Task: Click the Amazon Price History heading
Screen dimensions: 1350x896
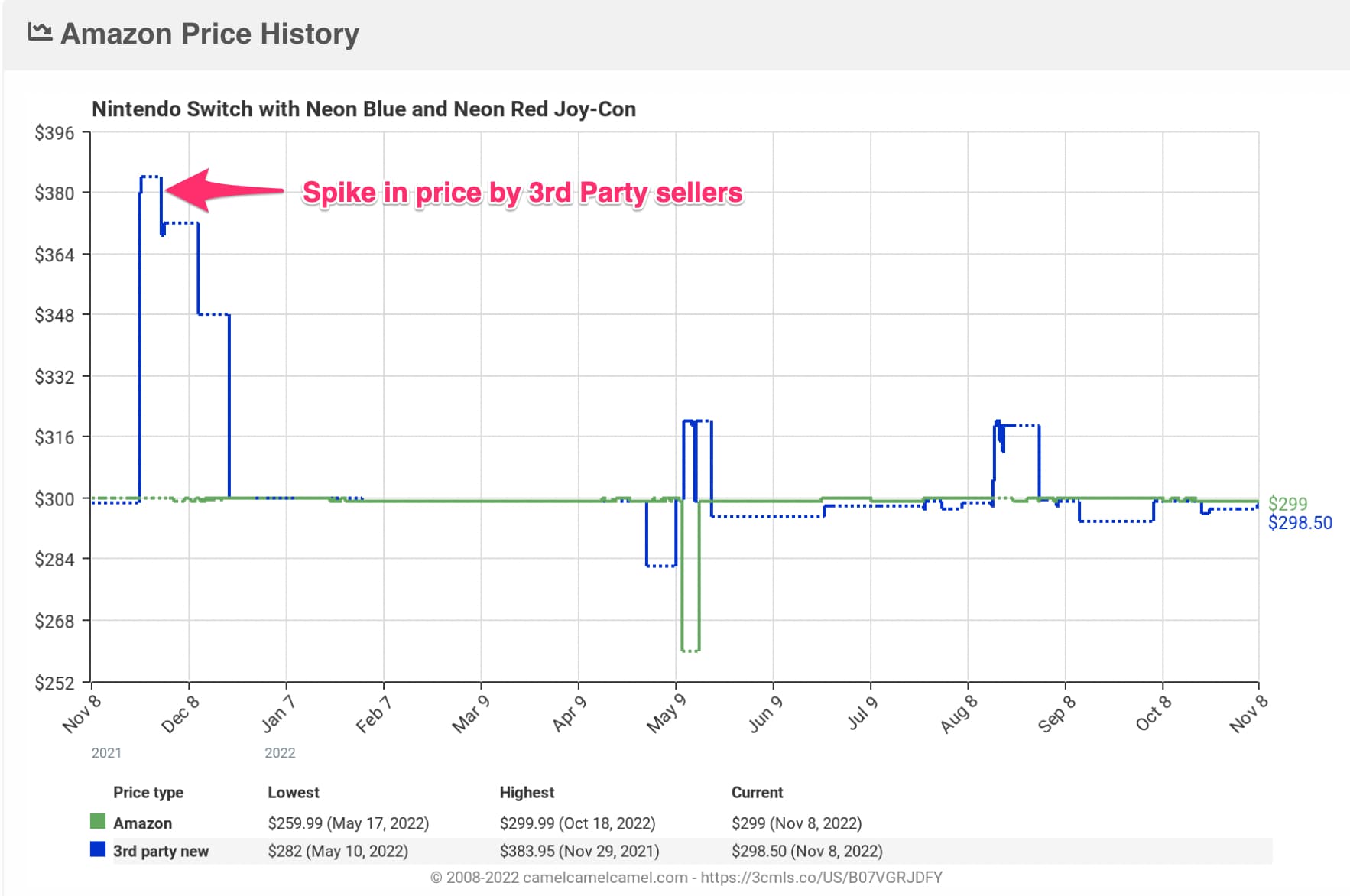Action: (209, 34)
